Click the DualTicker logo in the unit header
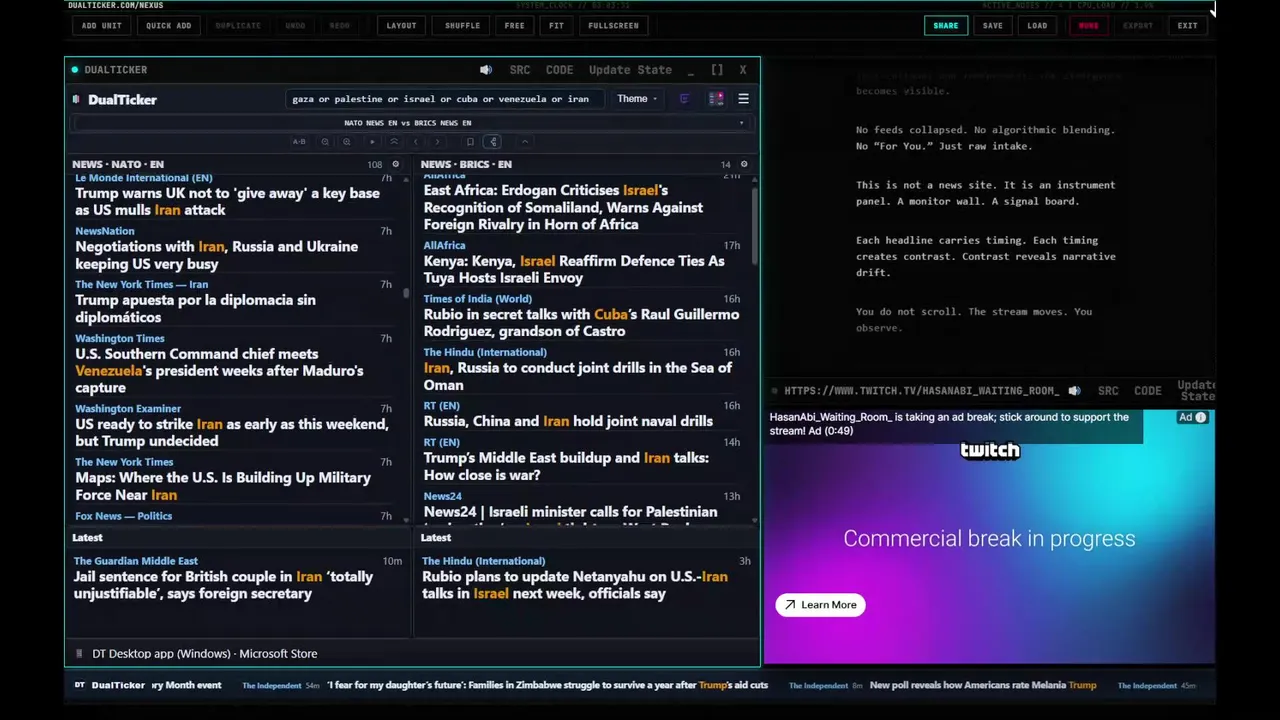This screenshot has height=720, width=1280. pyautogui.click(x=115, y=99)
